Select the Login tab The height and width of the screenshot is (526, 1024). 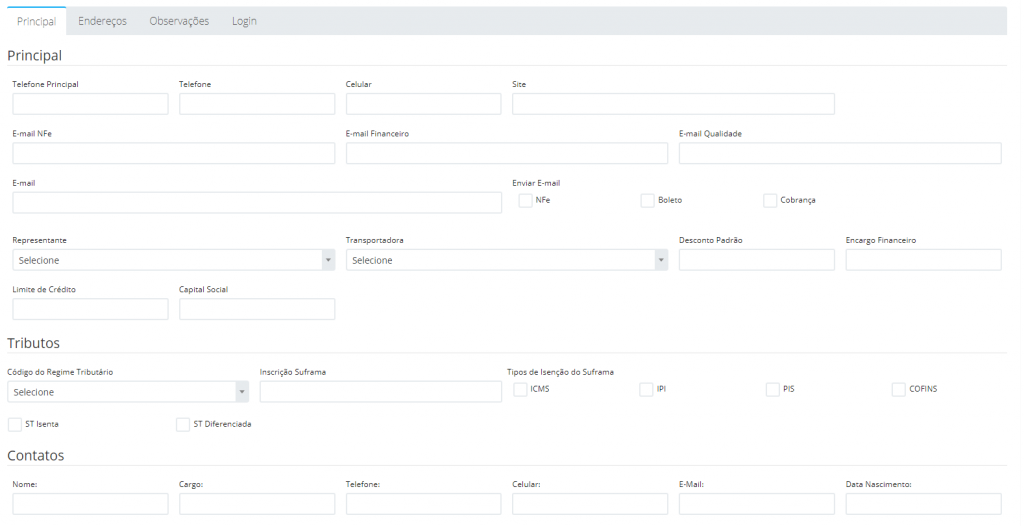point(244,21)
